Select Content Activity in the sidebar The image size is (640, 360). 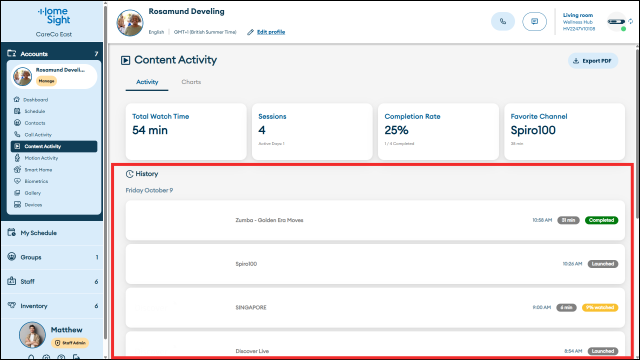coord(54,146)
